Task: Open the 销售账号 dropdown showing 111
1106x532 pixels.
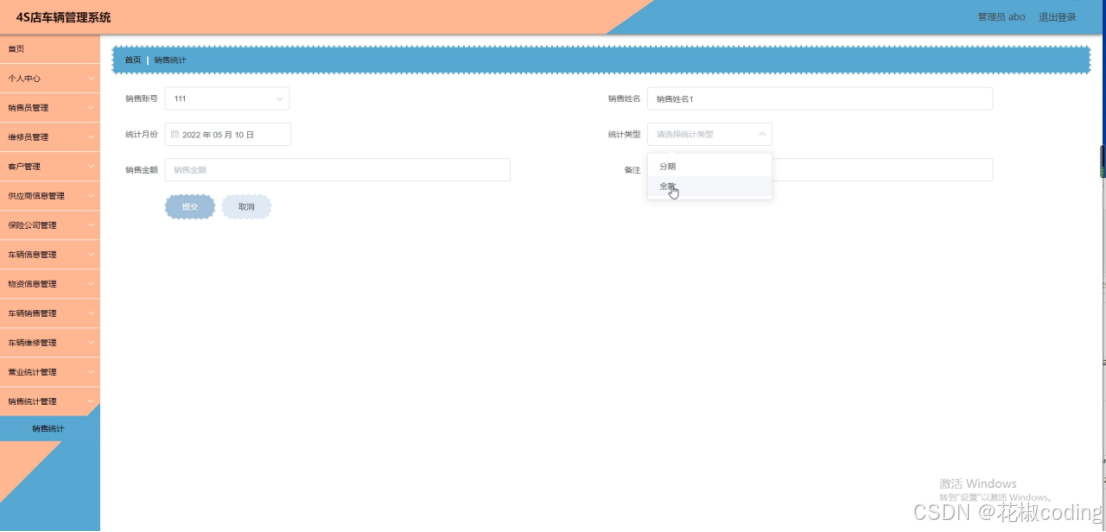Action: pyautogui.click(x=227, y=99)
